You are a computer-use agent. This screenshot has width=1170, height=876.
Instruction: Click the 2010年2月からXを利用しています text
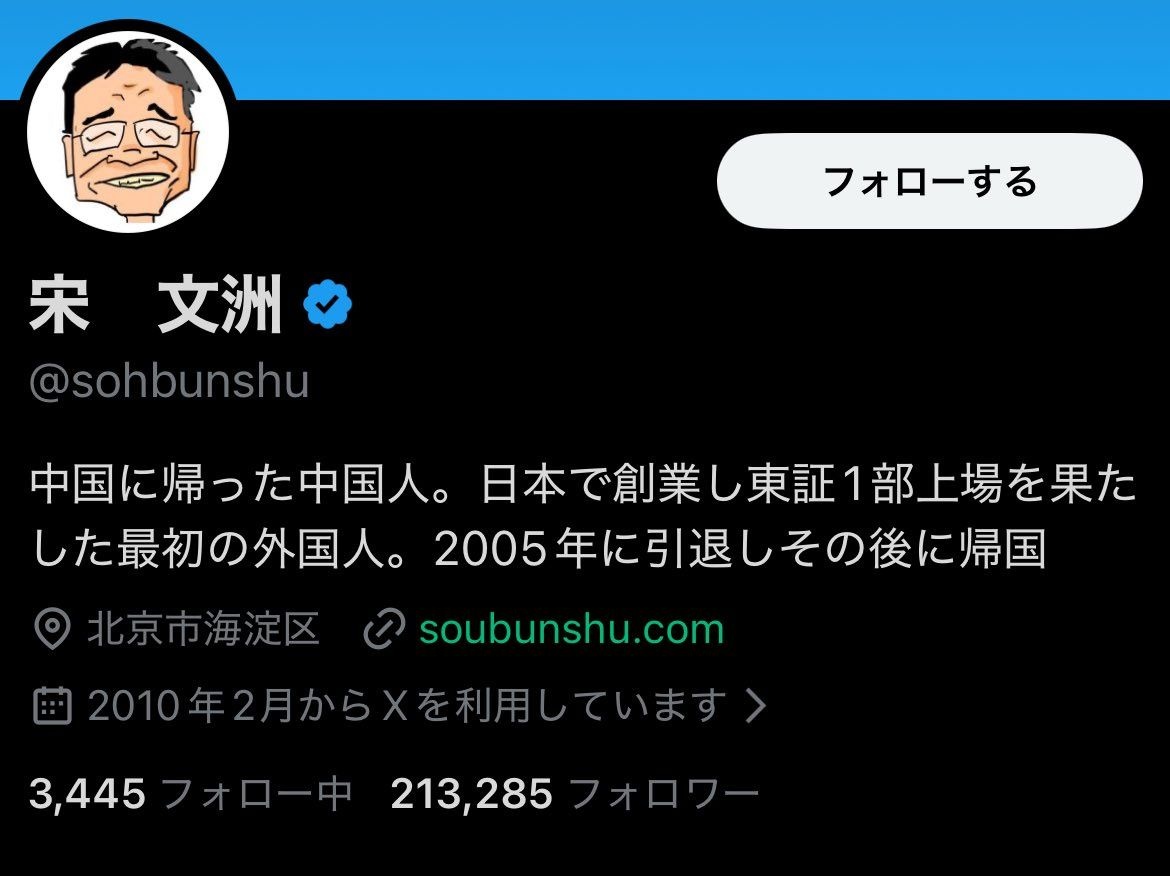pyautogui.click(x=407, y=705)
